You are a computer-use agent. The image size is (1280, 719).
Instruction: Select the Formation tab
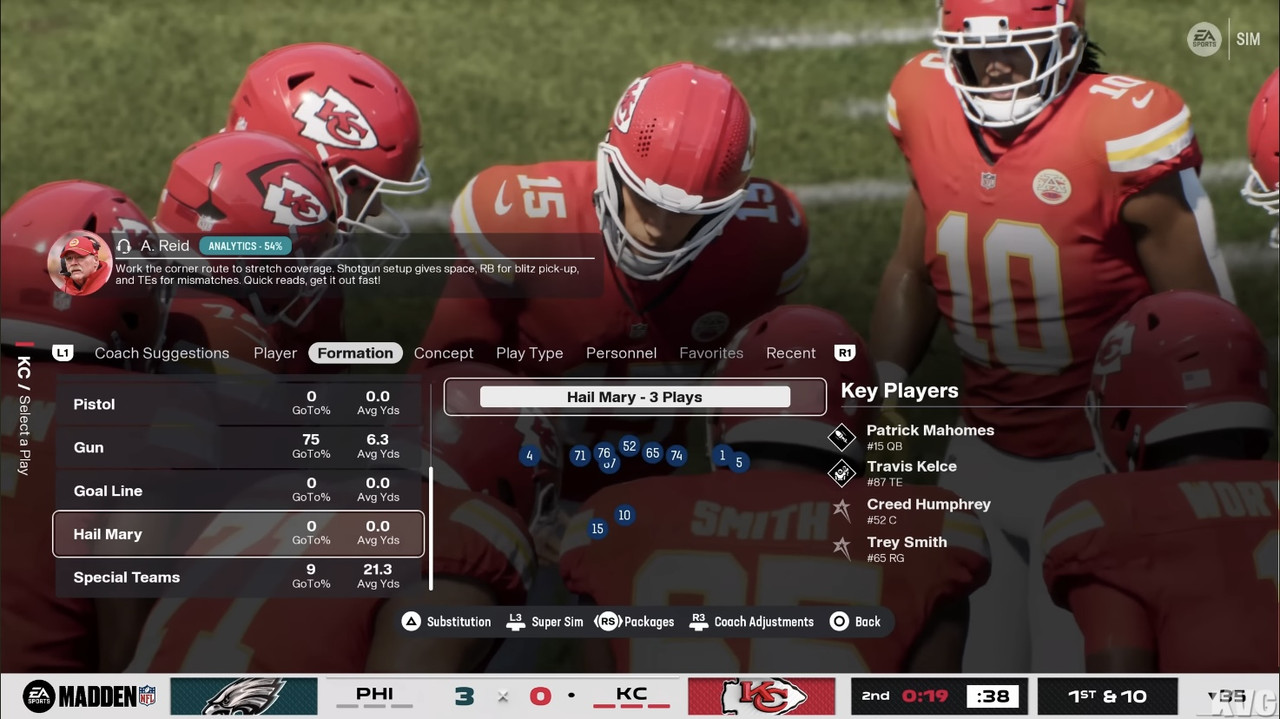click(355, 353)
